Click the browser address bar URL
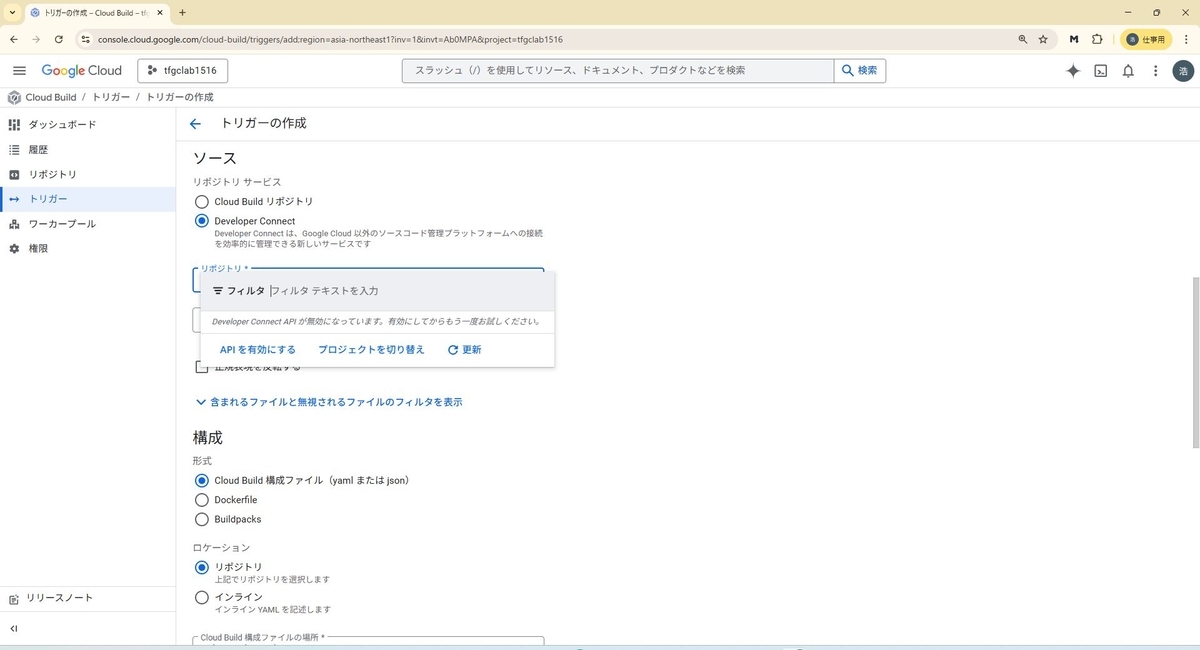This screenshot has height=650, width=1200. [x=331, y=39]
